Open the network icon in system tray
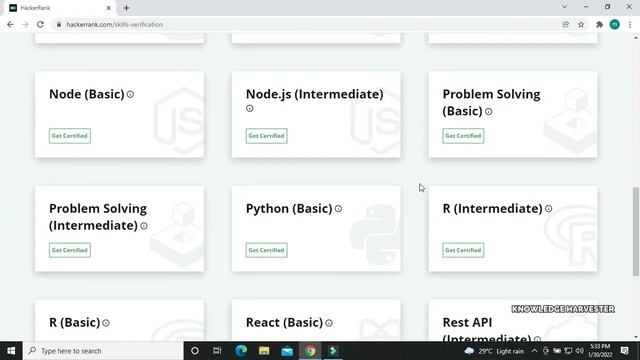 pos(568,351)
